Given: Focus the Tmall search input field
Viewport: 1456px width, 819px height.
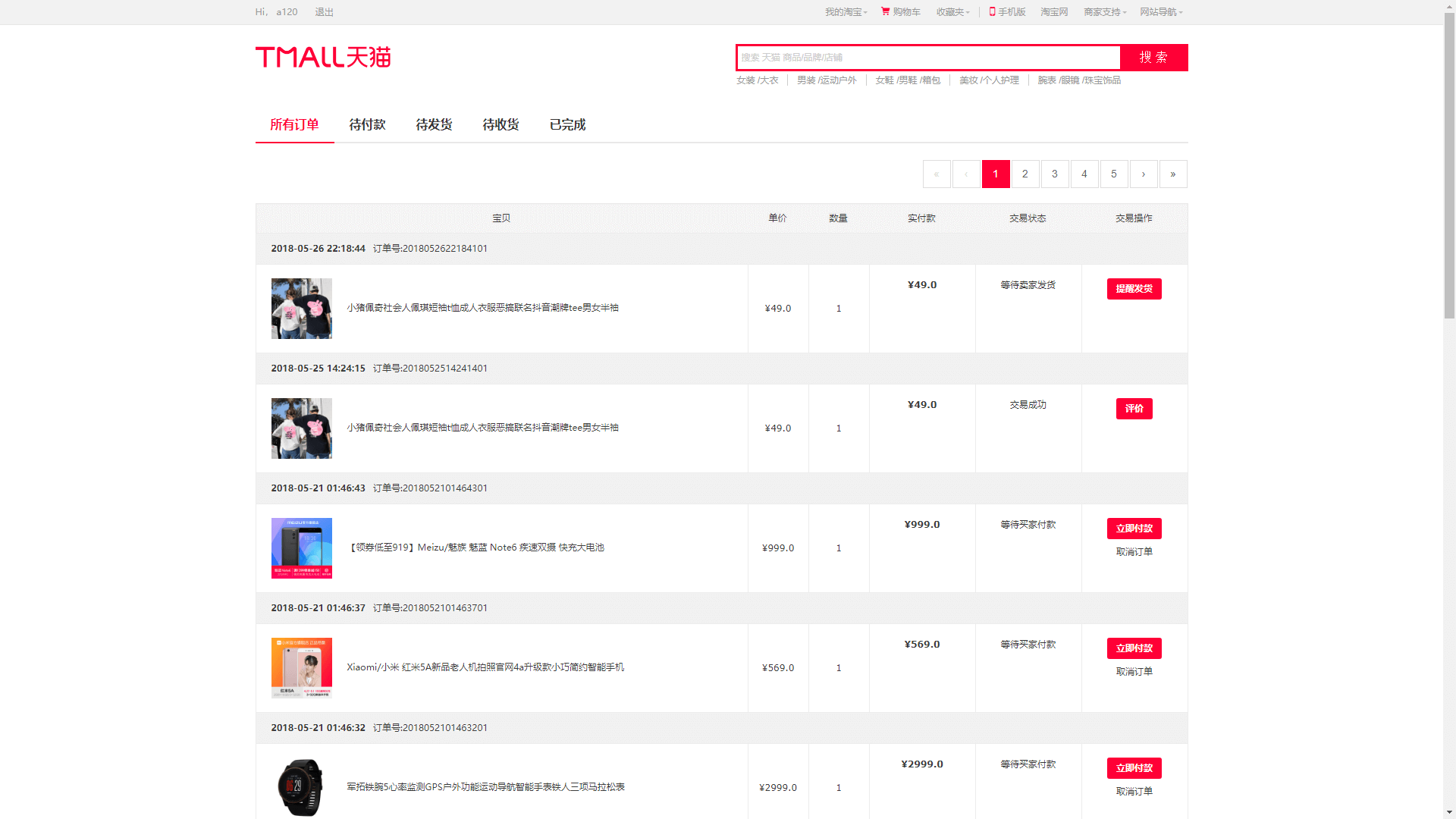Looking at the screenshot, I should tap(928, 58).
